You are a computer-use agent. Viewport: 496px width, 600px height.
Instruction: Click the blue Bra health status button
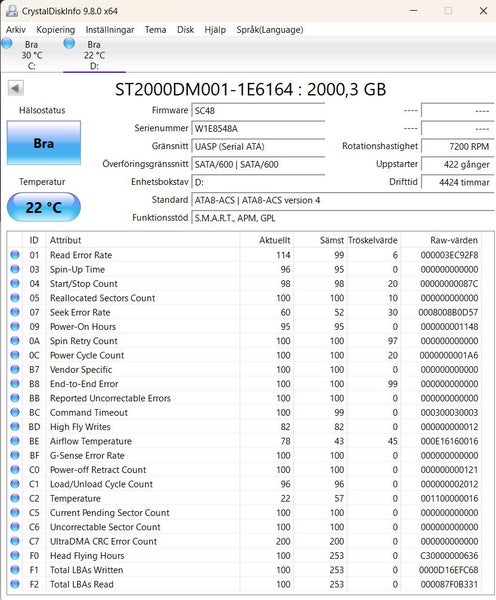pos(44,143)
